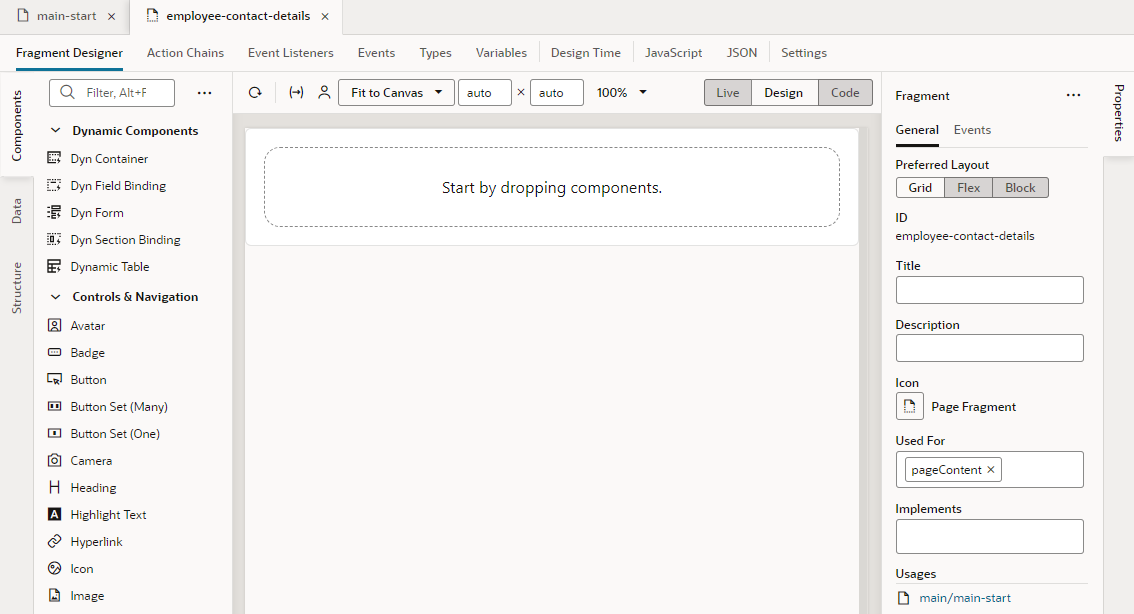
Task: Select Grid preferred layout
Action: pos(920,187)
